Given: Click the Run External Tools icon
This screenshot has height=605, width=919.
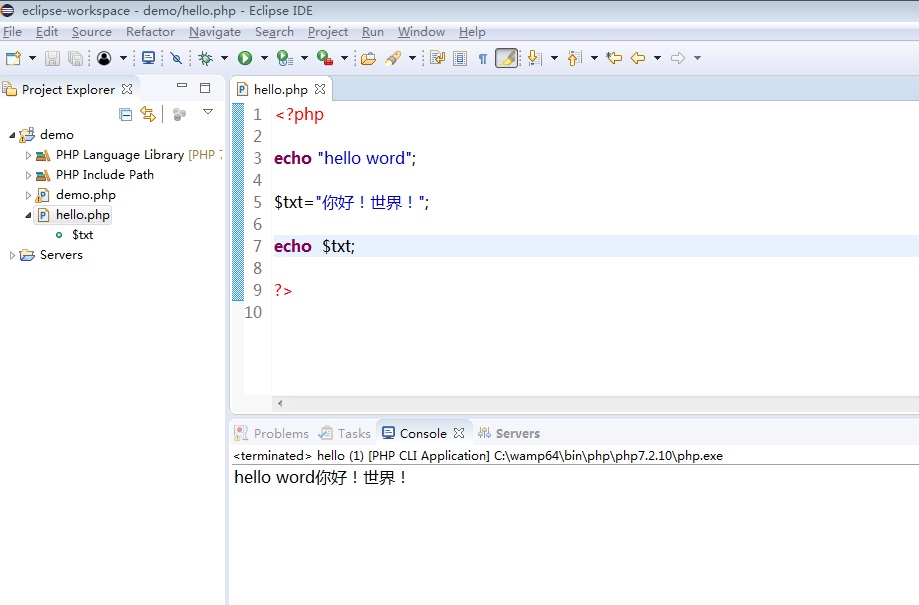Looking at the screenshot, I should coord(325,58).
